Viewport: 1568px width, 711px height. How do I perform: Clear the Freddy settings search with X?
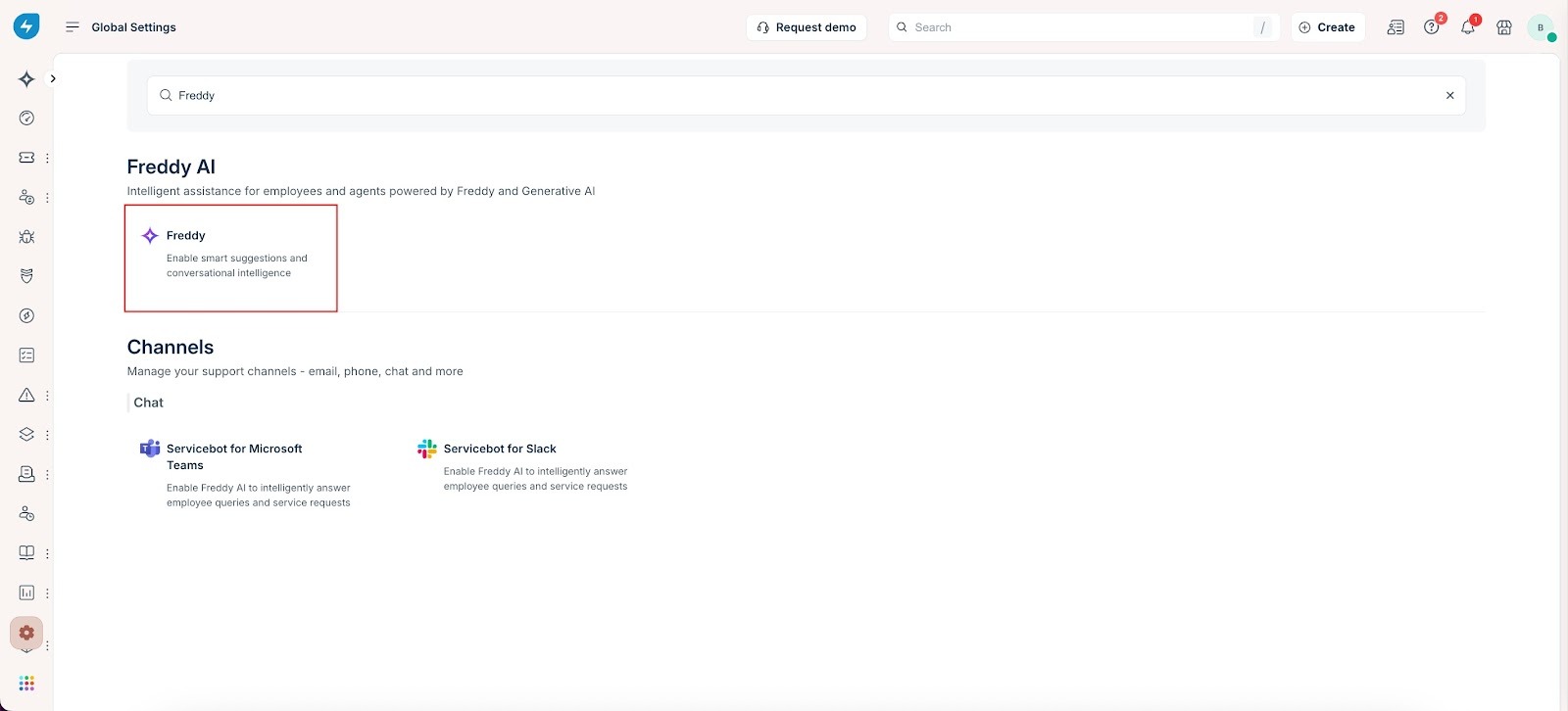(x=1449, y=95)
